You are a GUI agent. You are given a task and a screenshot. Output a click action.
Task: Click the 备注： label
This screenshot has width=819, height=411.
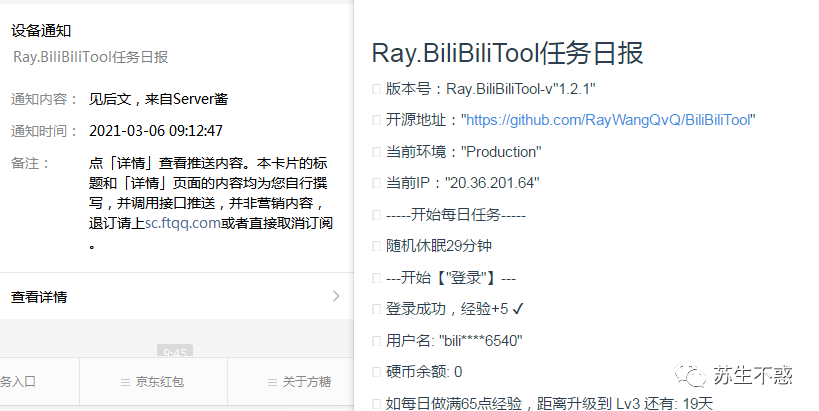(30, 163)
